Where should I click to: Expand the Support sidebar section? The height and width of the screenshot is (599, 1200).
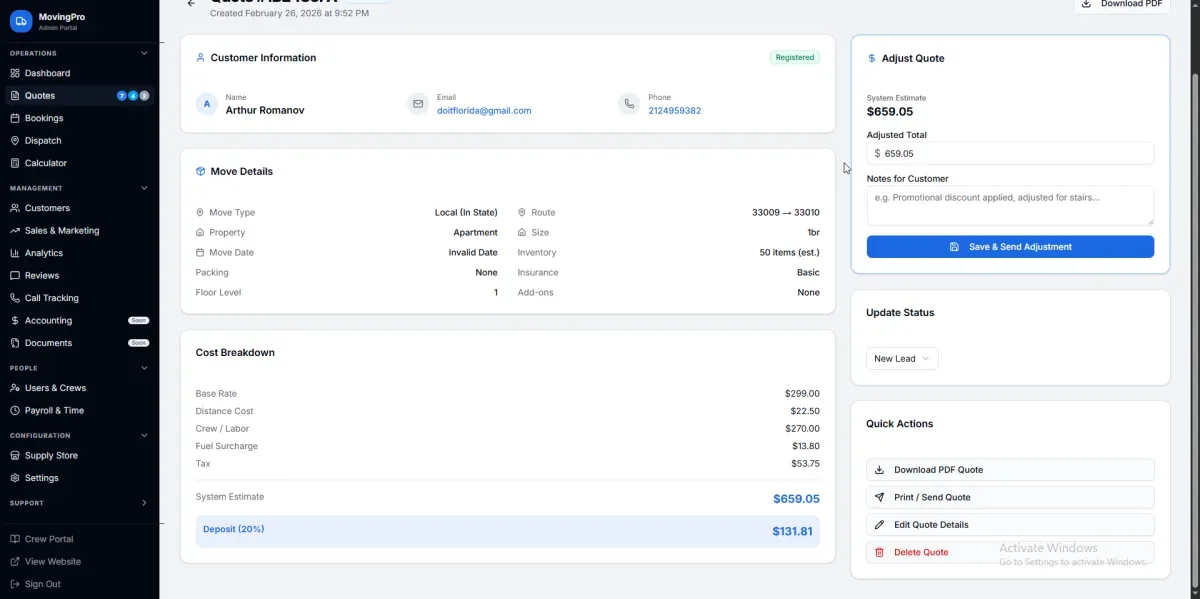pyautogui.click(x=144, y=503)
